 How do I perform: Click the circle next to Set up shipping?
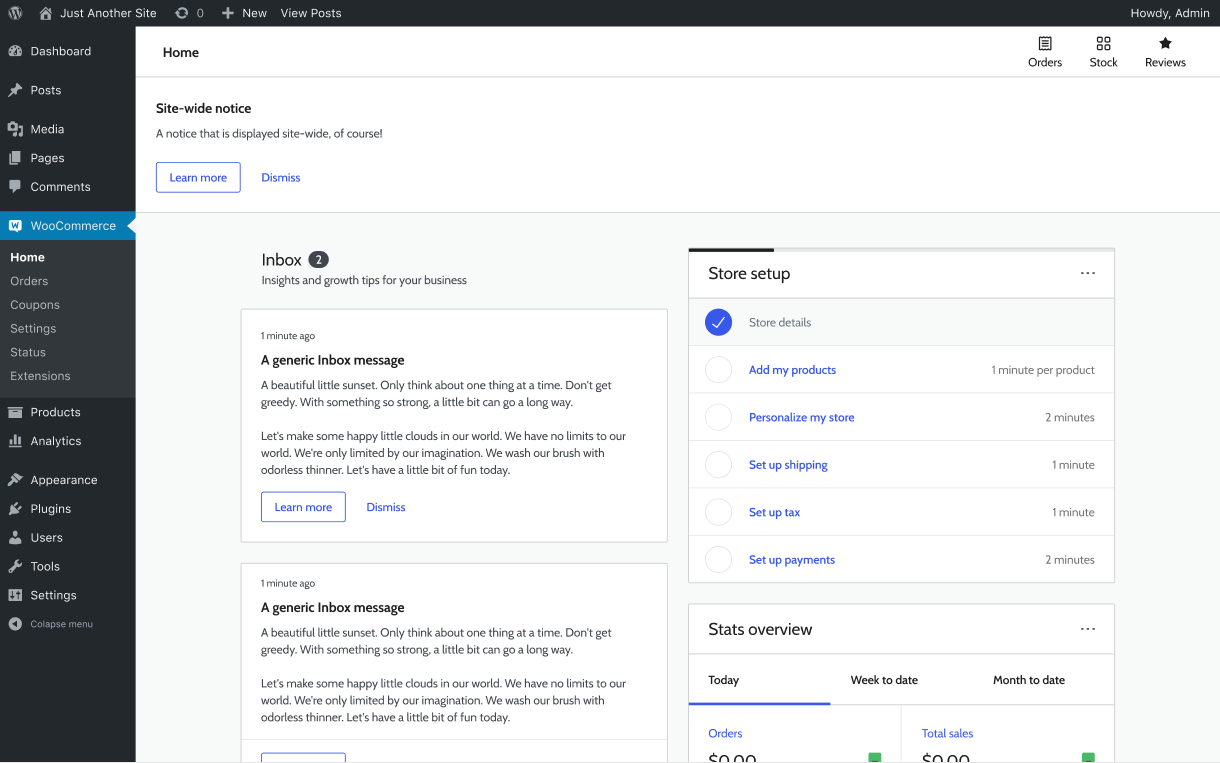(718, 465)
